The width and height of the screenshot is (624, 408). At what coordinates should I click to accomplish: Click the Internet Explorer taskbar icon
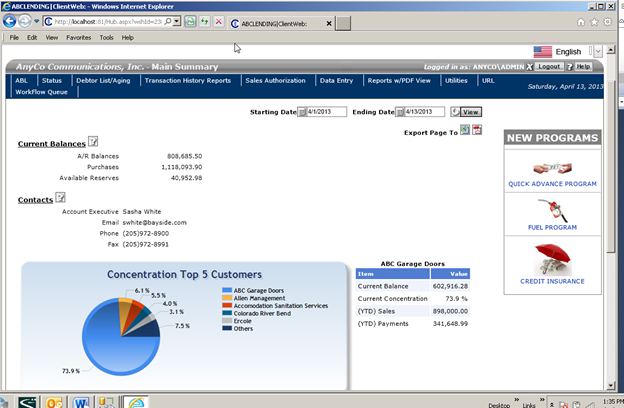tap(136, 402)
